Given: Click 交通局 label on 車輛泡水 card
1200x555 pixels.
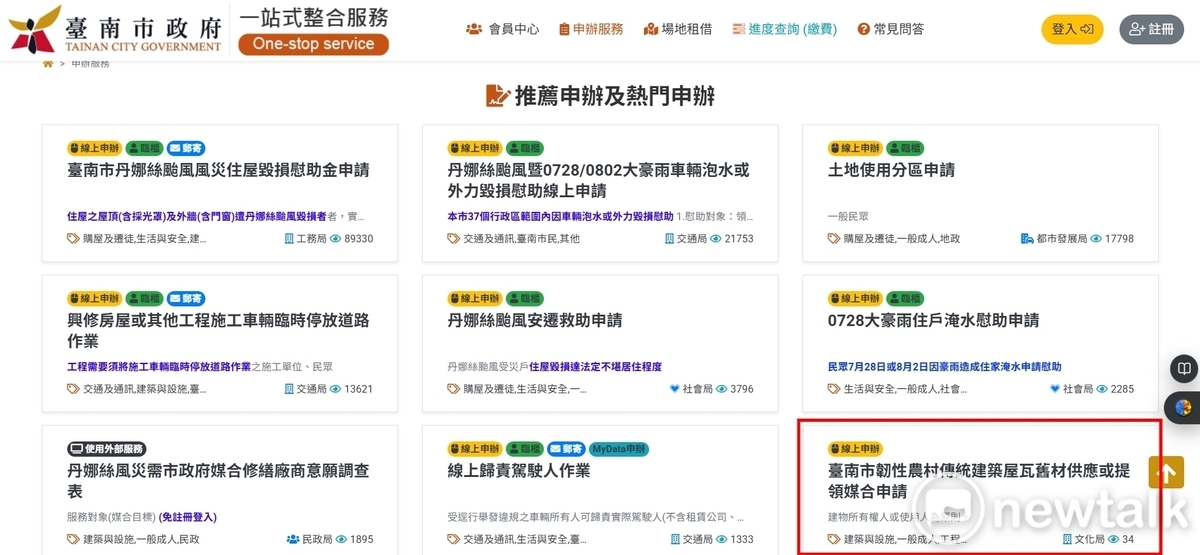Looking at the screenshot, I should [685, 239].
